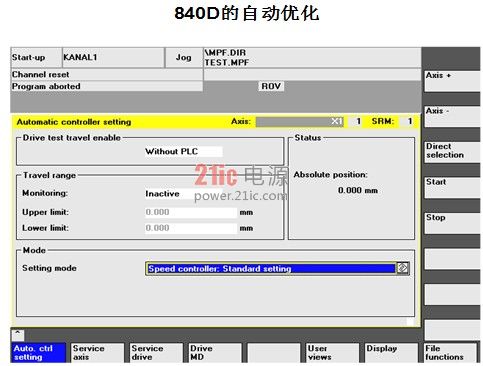
Task: Click the Stop softkey
Action: tap(452, 223)
